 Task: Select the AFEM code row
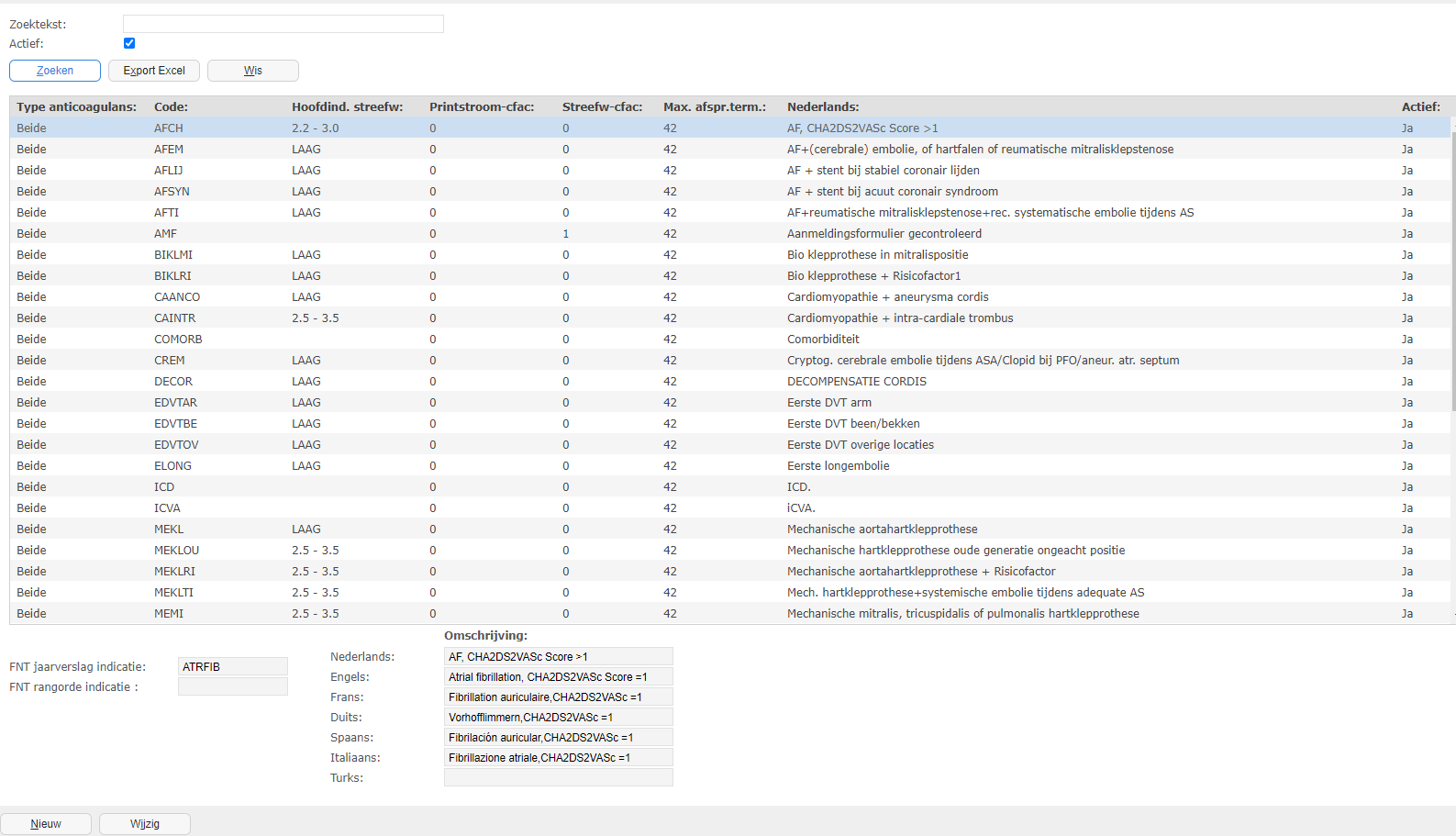[730, 150]
